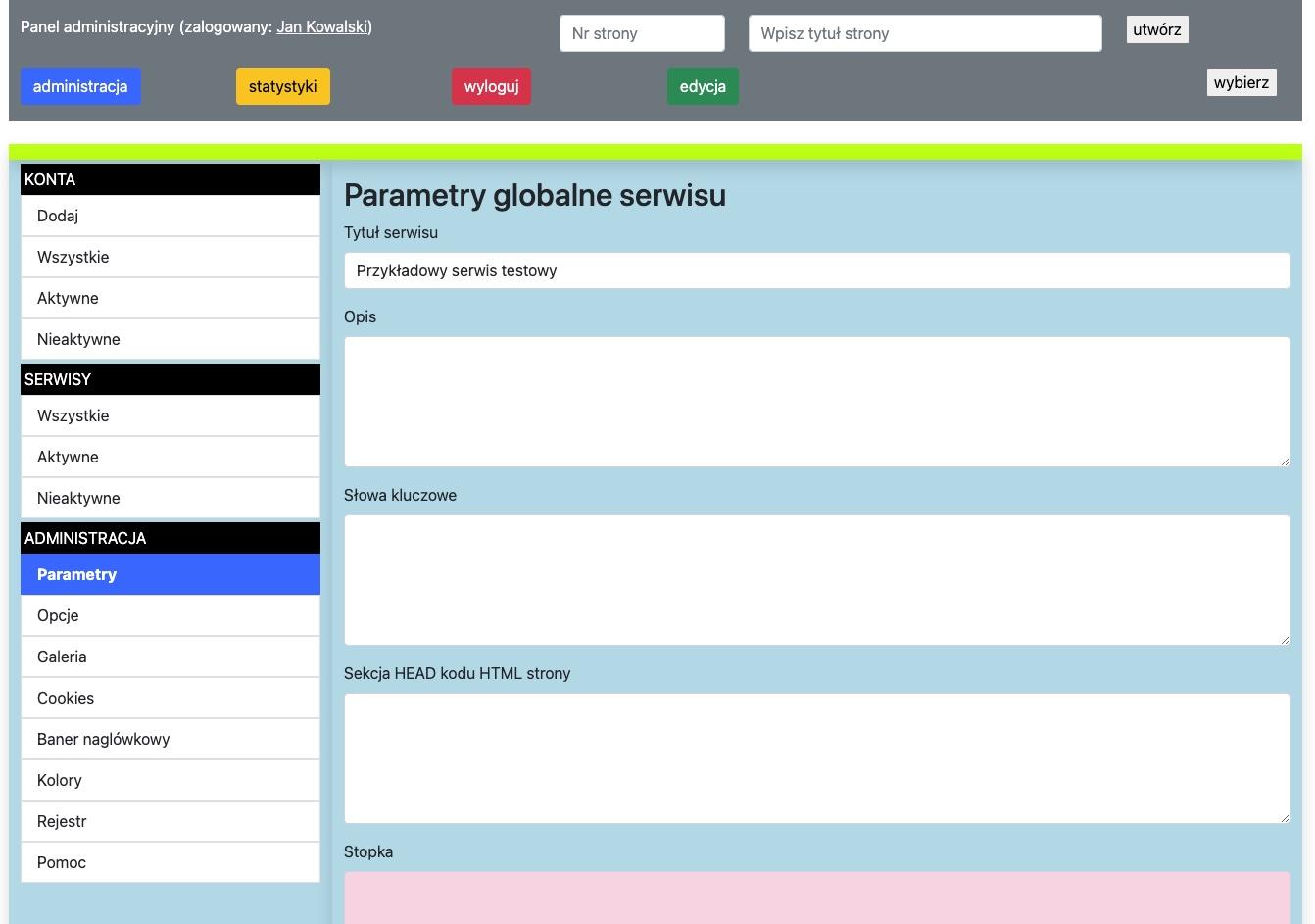Open the statystyki panel
This screenshot has height=924, width=1315.
(x=282, y=86)
